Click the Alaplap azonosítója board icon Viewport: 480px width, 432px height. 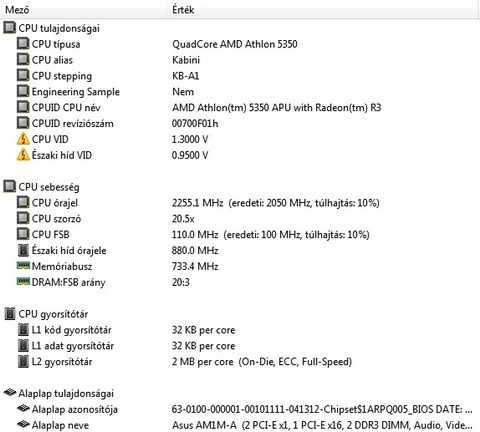[x=23, y=408]
